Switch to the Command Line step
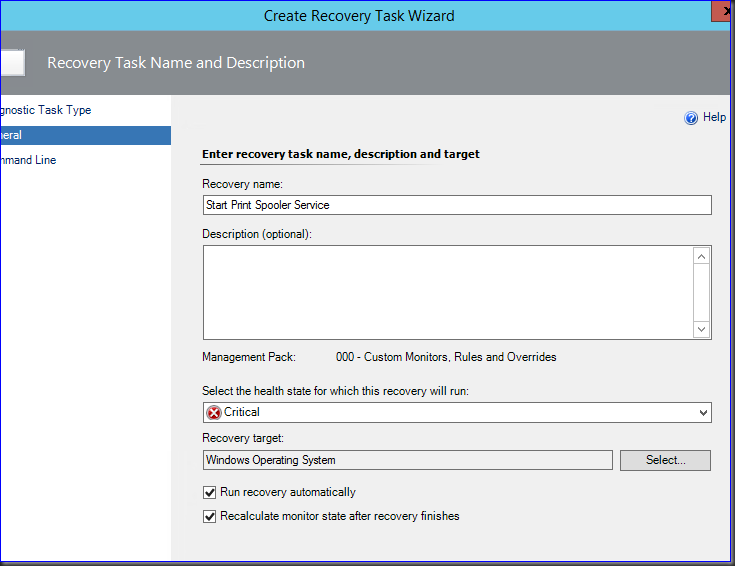 [x=30, y=160]
